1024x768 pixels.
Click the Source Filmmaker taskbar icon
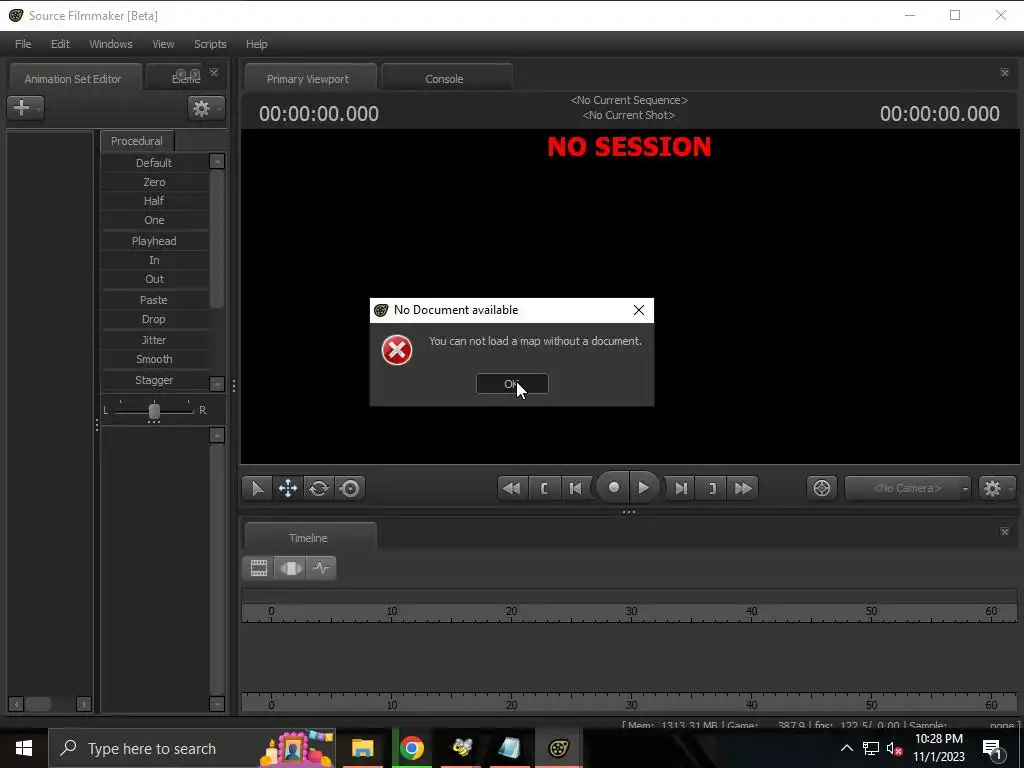(x=559, y=748)
